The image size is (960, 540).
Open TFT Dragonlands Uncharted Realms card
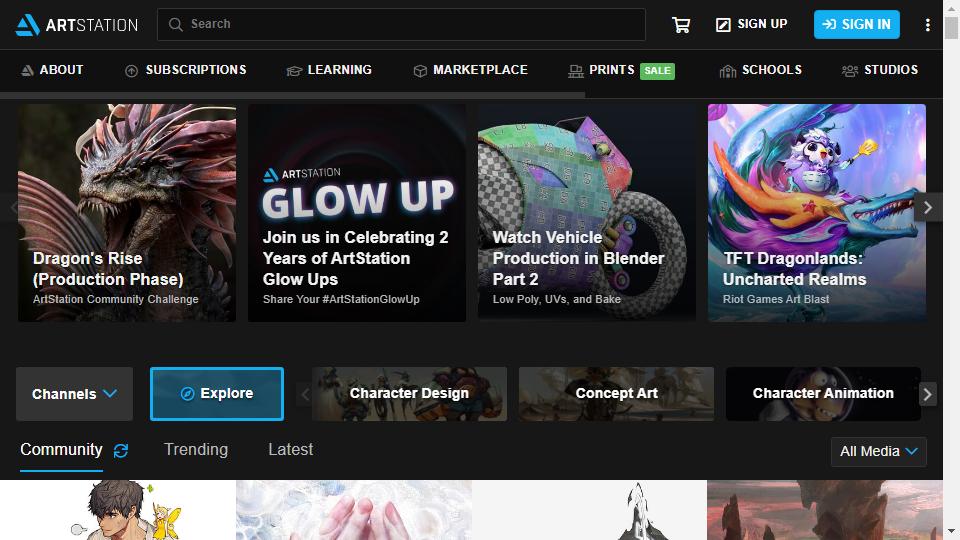[x=817, y=212]
